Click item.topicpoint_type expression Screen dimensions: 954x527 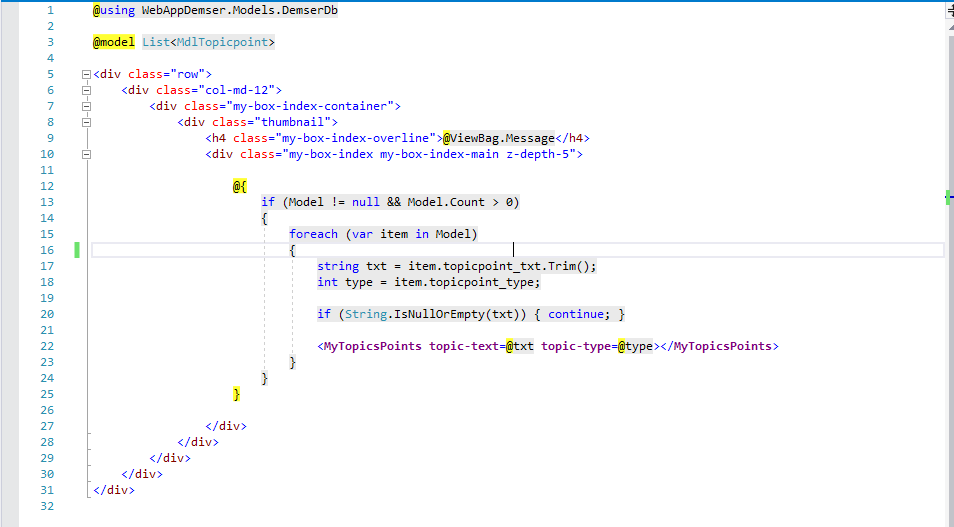464,282
